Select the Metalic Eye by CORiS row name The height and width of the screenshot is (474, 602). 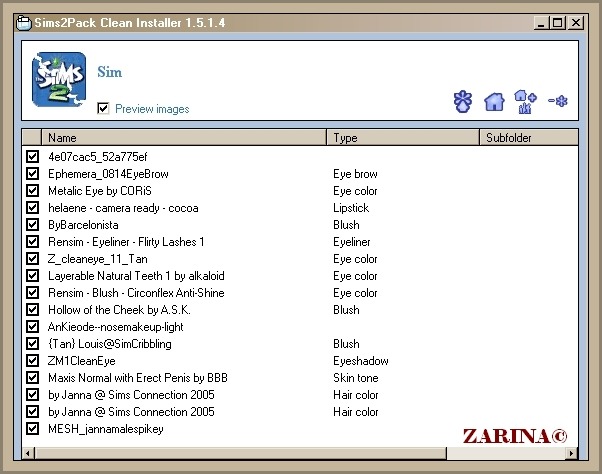(100, 191)
